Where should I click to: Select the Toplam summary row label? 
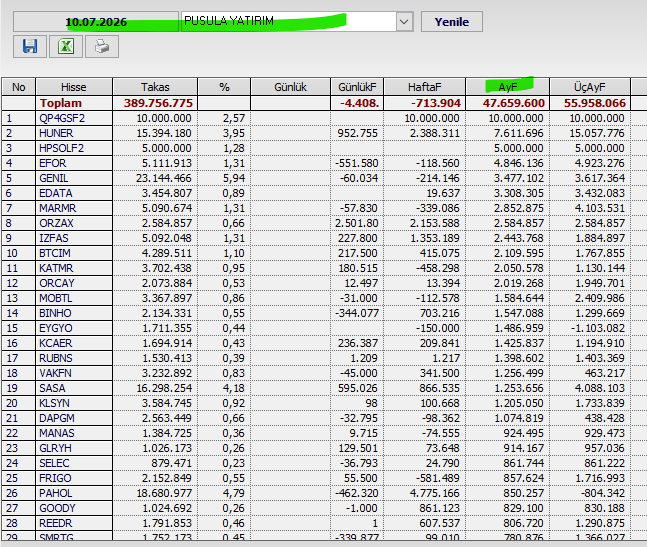point(61,103)
